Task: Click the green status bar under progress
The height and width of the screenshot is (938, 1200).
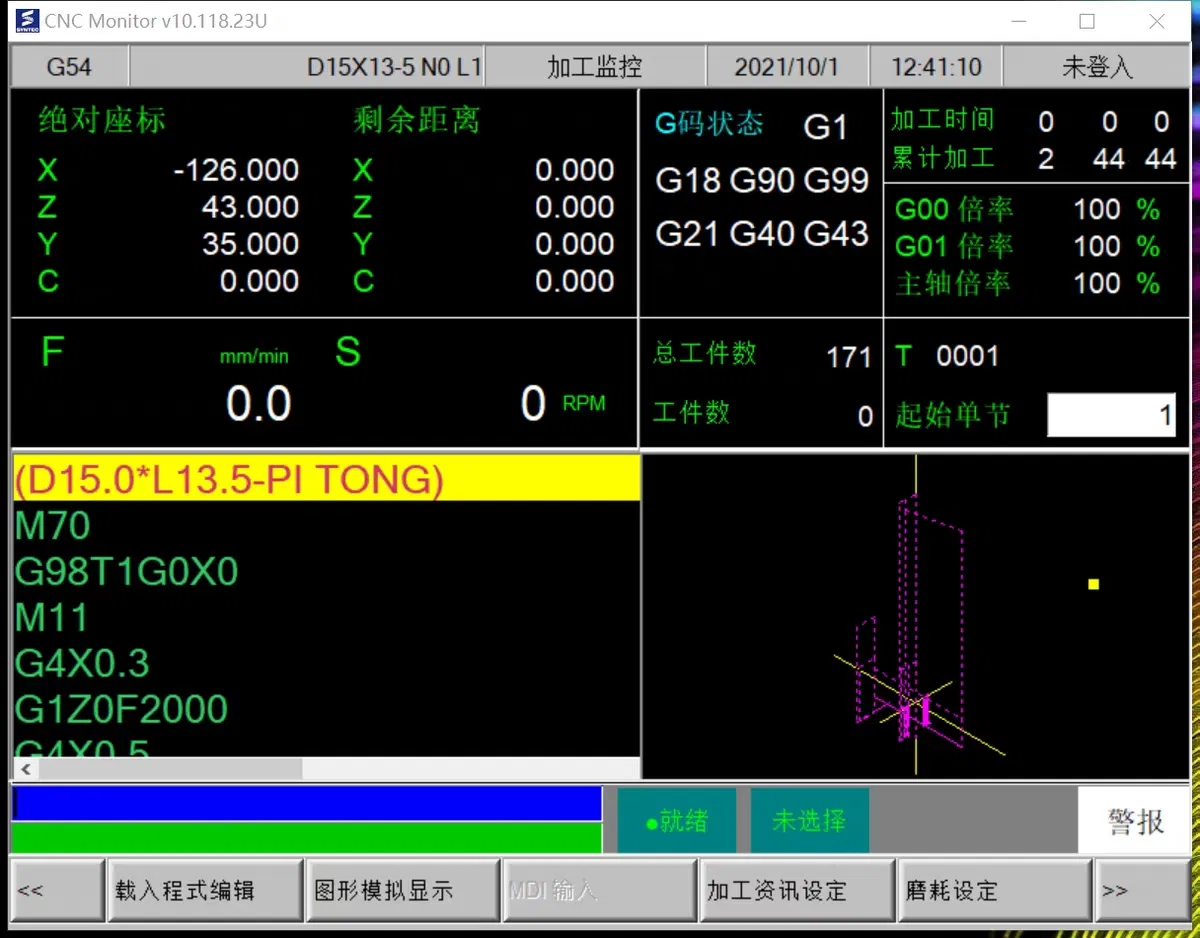Action: click(307, 838)
